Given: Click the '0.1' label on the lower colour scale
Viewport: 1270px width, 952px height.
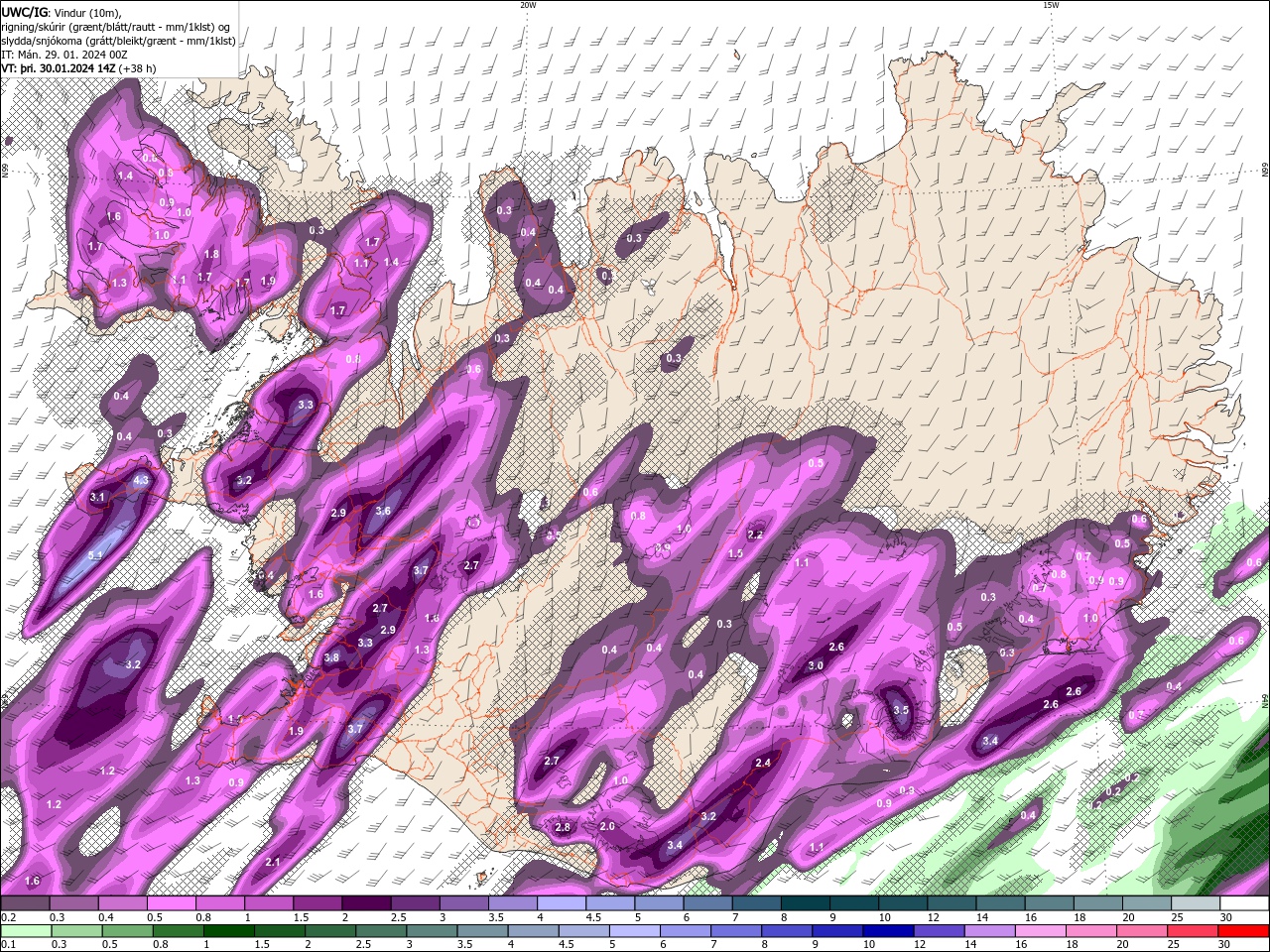Looking at the screenshot, I should point(9,945).
